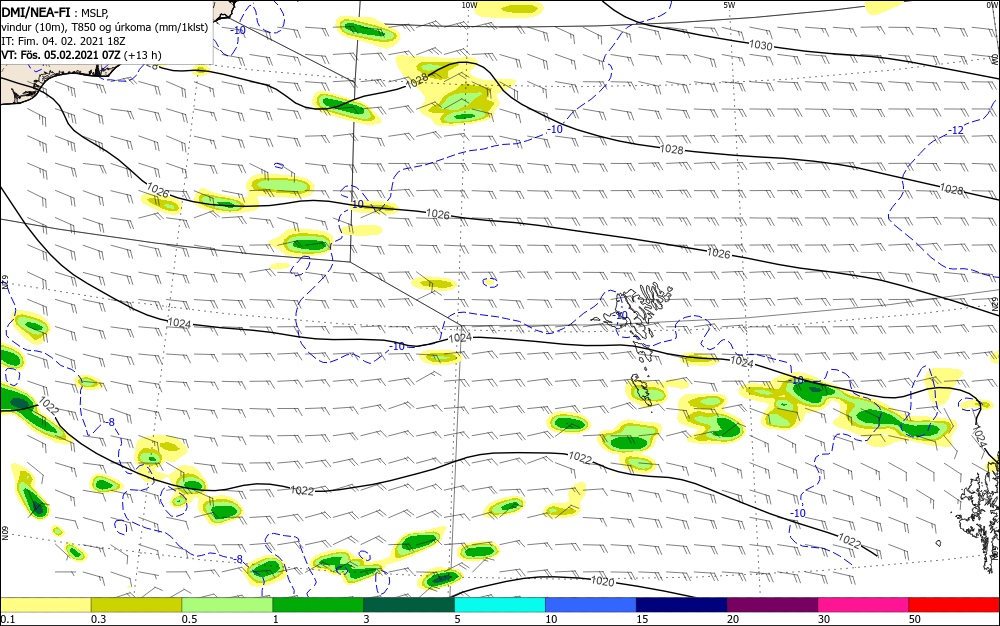The height and width of the screenshot is (626, 1000).
Task: Select the 'VT: Fös. 05.02.2021 07Z' valid time
Action: pyautogui.click(x=61, y=55)
